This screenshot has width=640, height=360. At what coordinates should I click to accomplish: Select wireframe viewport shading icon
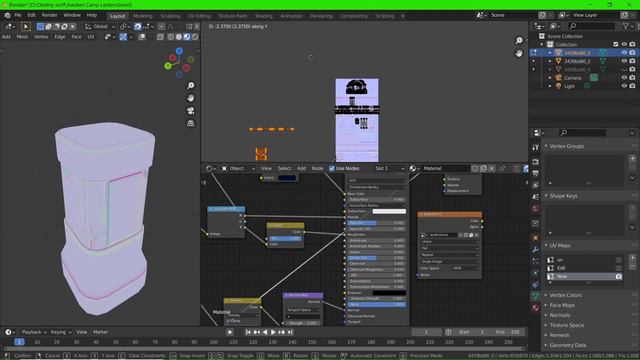pos(171,37)
